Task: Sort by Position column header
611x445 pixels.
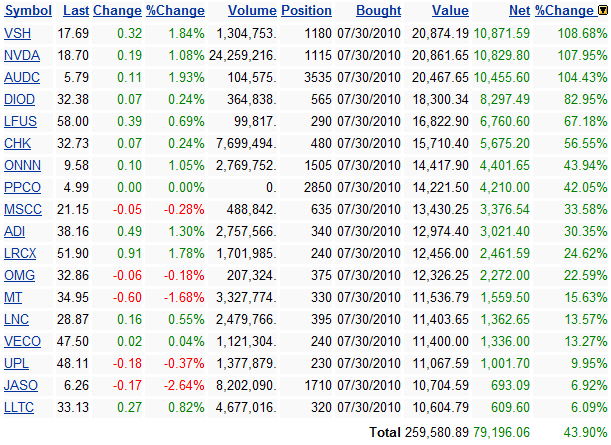Action: (306, 11)
